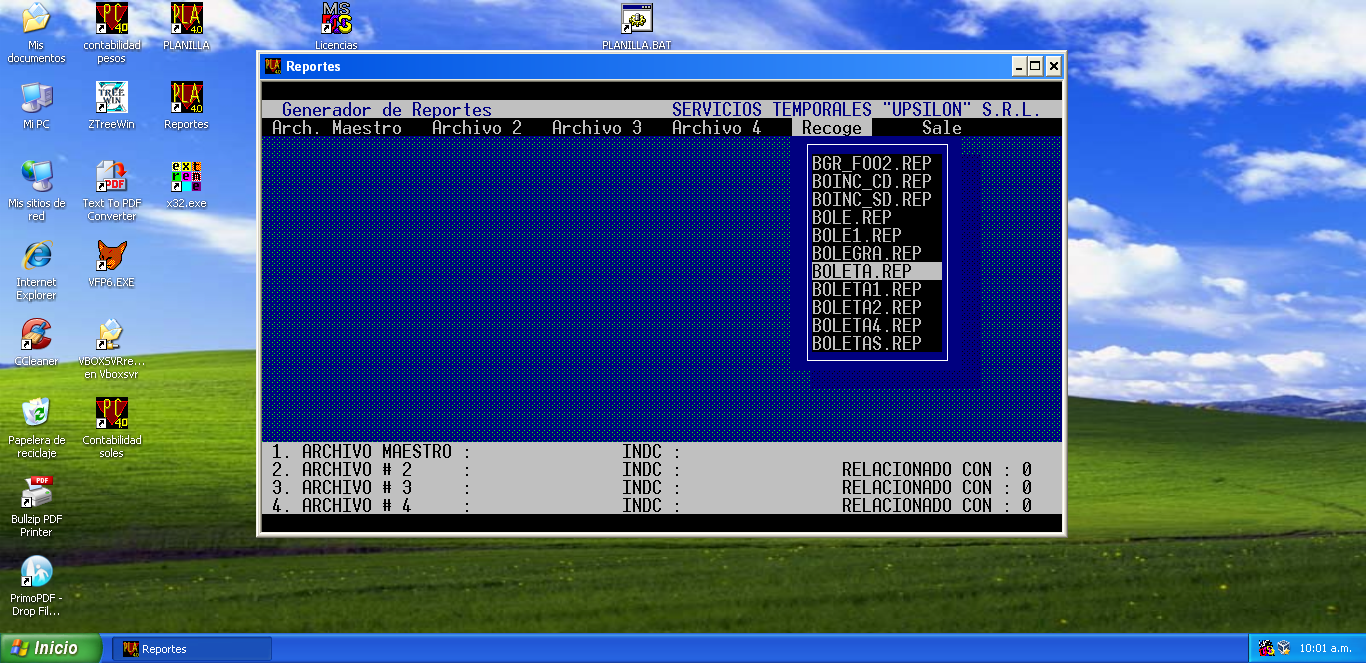Screen dimensions: 1366x663
Task: Choose the highlighted BOLETA.REP entry
Action: 877,271
